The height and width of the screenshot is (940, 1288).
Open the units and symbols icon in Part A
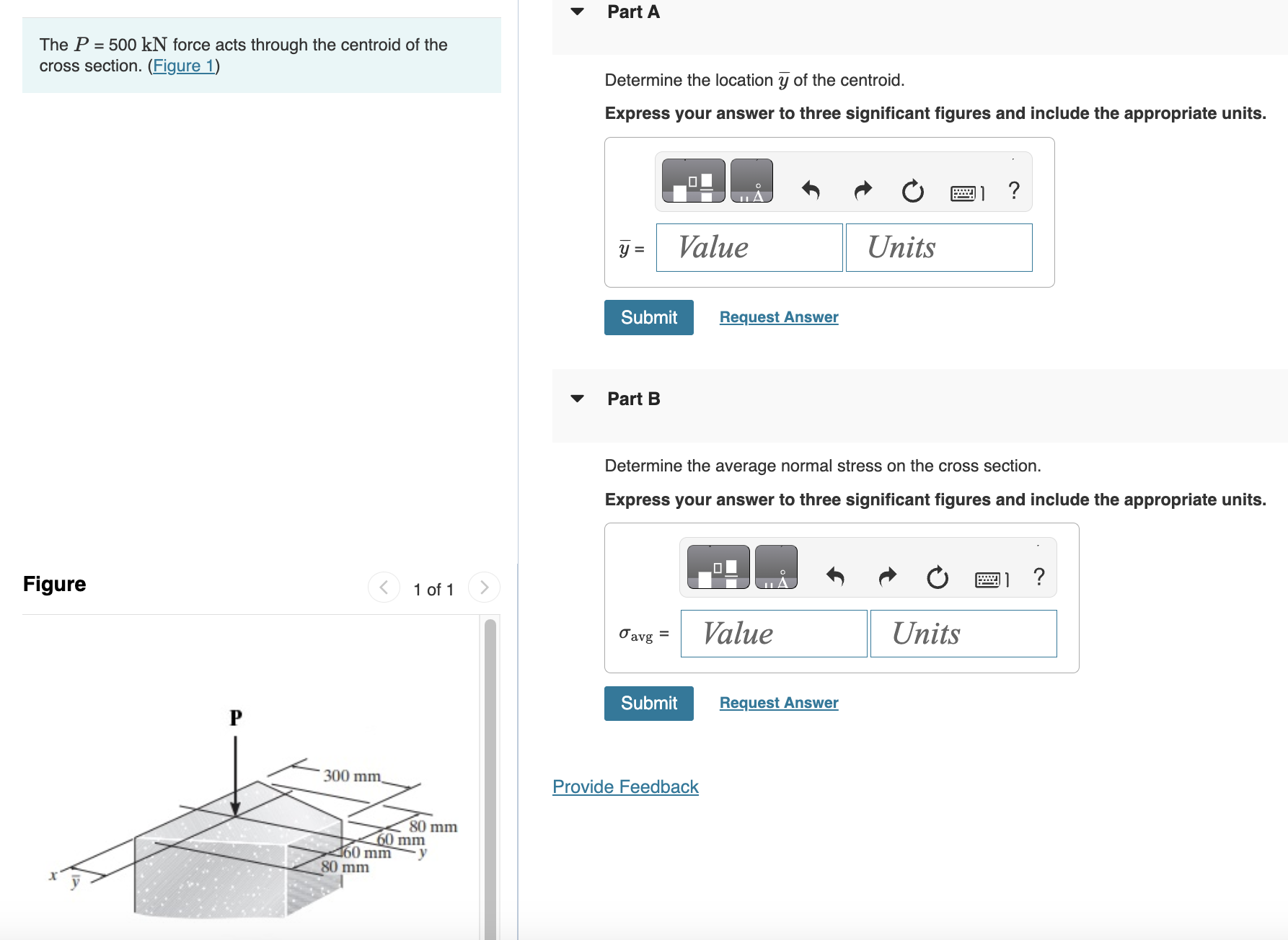(751, 181)
